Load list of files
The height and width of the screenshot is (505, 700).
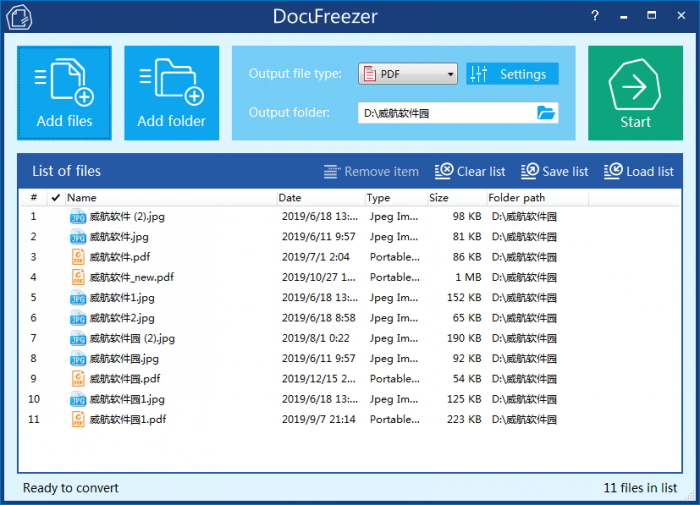[639, 171]
